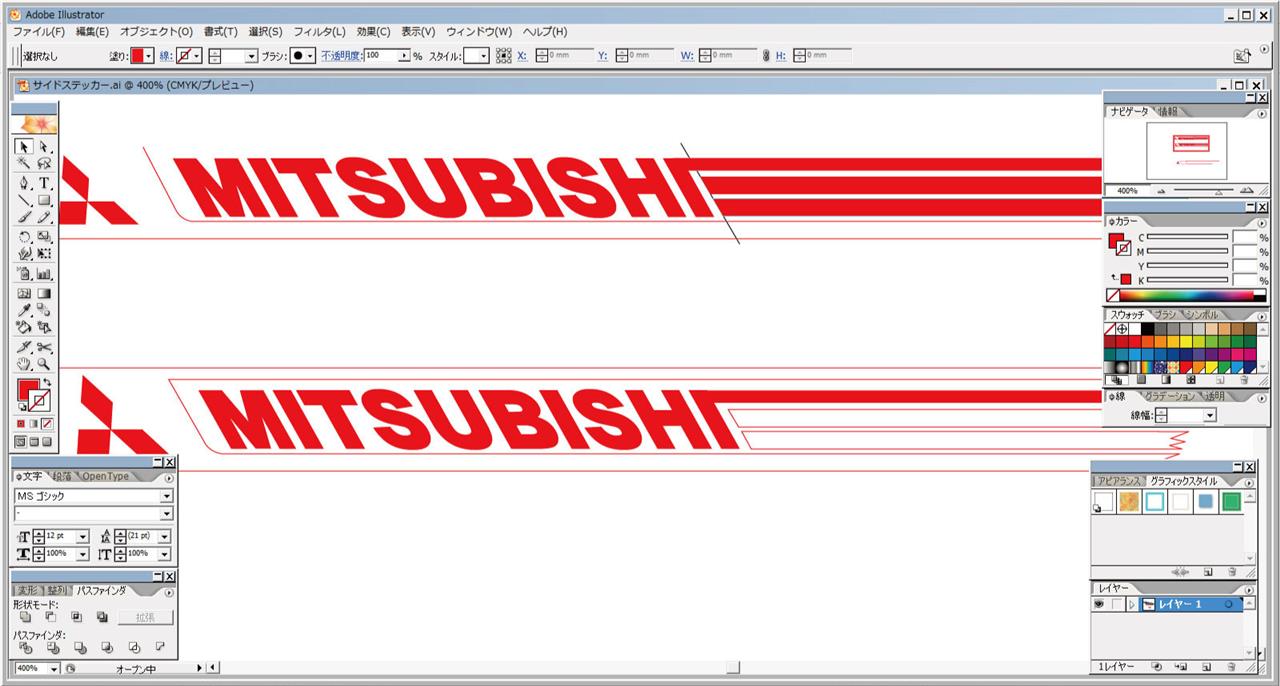Select the Line Segment tool
Image resolution: width=1280 pixels, height=686 pixels.
pyautogui.click(x=25, y=200)
